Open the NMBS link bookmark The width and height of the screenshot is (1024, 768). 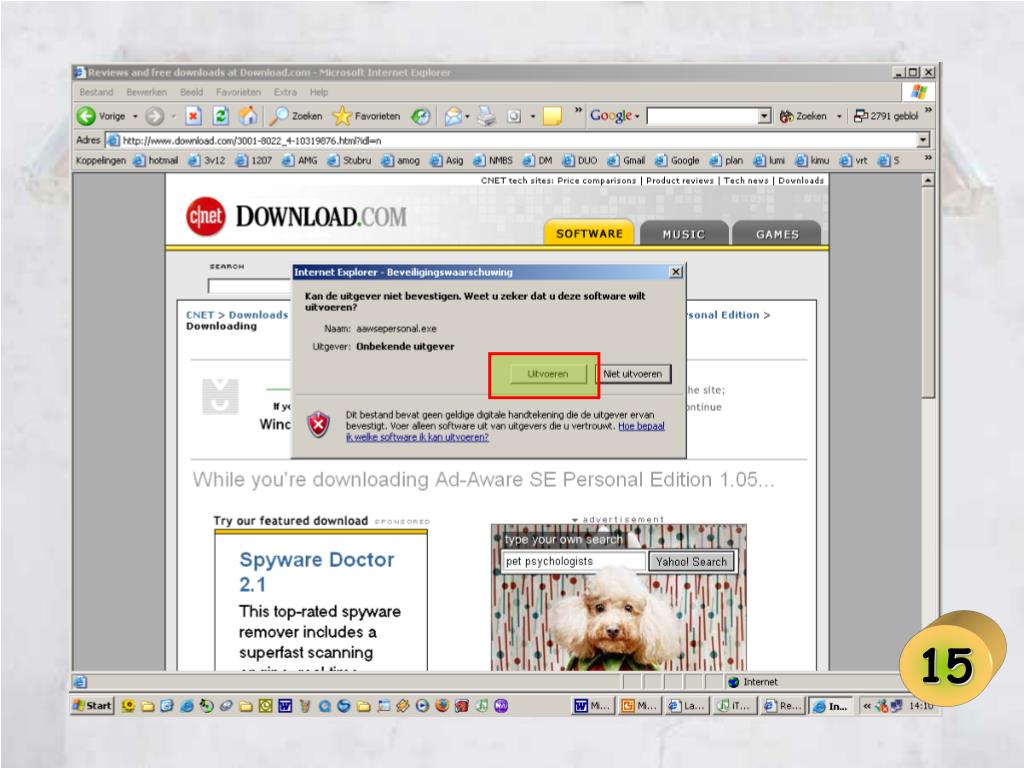(x=493, y=161)
